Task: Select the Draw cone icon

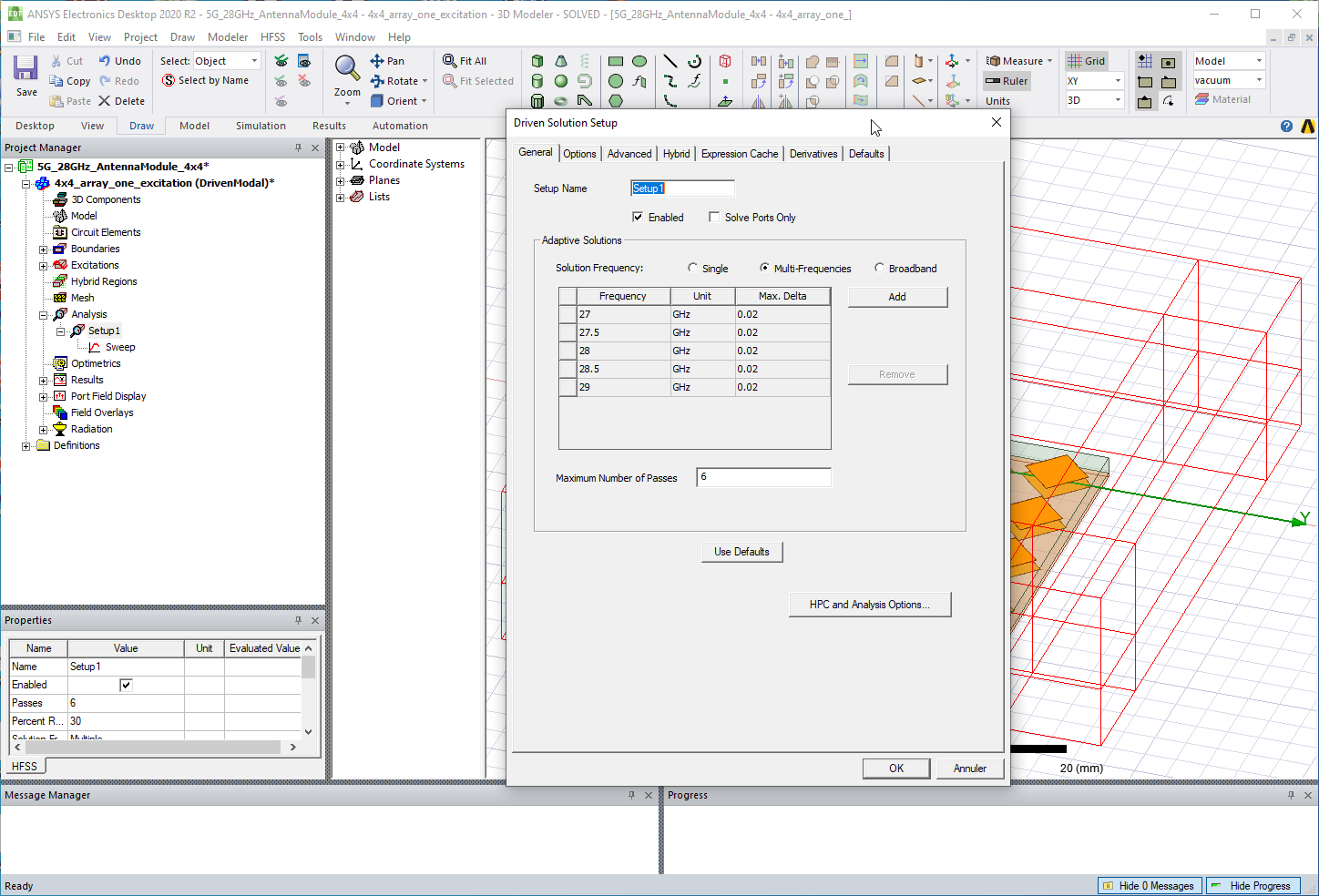Action: pos(561,61)
